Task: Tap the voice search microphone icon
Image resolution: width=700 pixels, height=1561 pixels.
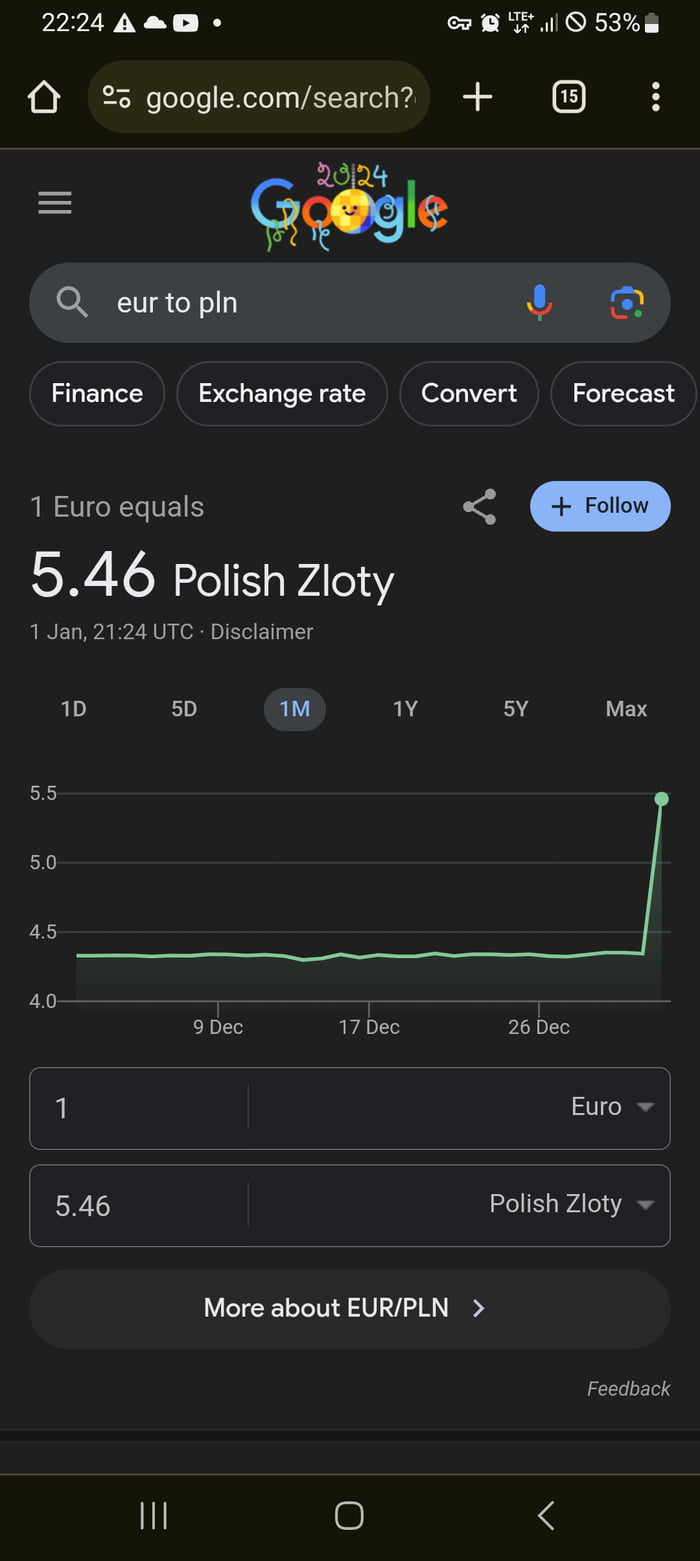Action: coord(539,302)
